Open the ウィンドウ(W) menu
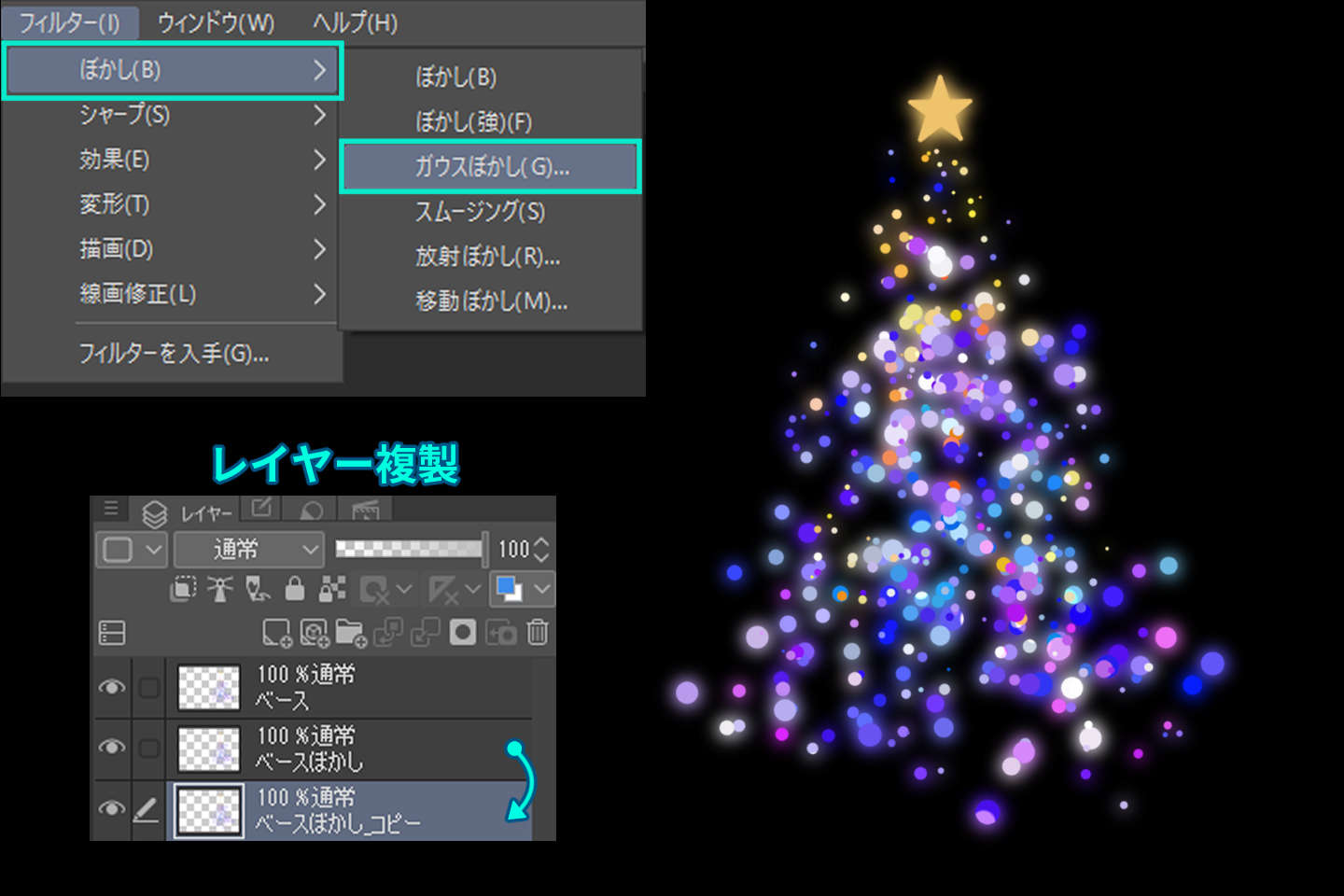Image resolution: width=1344 pixels, height=896 pixels. click(x=216, y=22)
